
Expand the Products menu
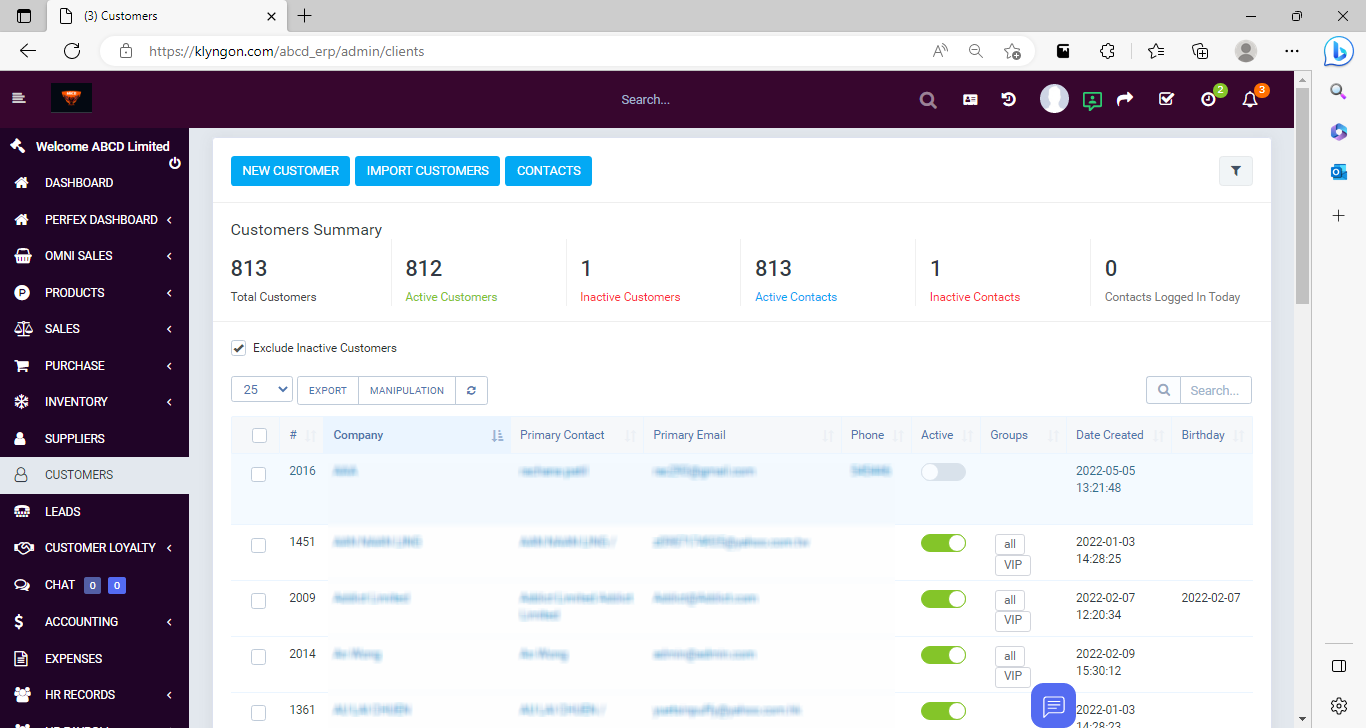pyautogui.click(x=94, y=292)
